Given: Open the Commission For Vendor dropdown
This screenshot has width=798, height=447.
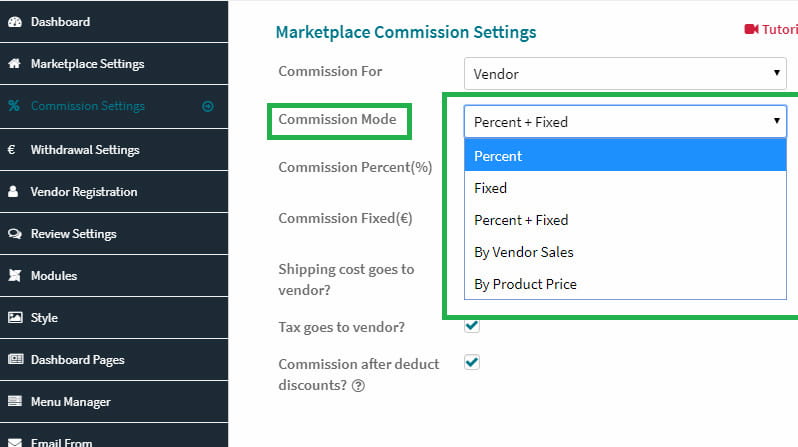Looking at the screenshot, I should [x=625, y=74].
